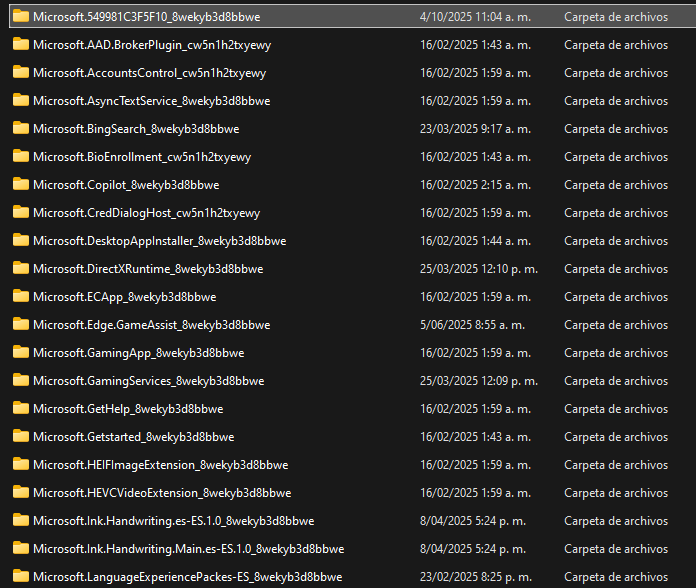Image resolution: width=696 pixels, height=588 pixels.
Task: Select folder name Microsoft.Edge.GameAssist_8wekyb3d8bbwe
Action: (x=151, y=325)
